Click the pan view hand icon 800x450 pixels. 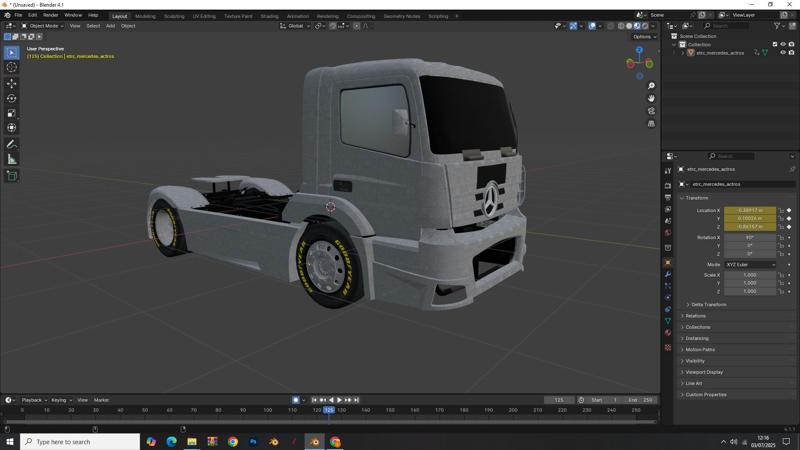tap(651, 98)
